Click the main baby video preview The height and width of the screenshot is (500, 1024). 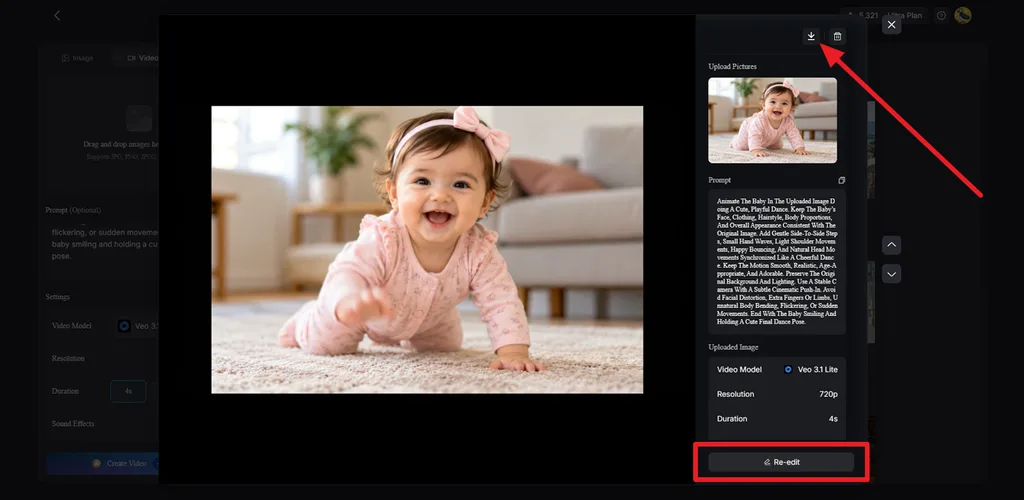[427, 249]
